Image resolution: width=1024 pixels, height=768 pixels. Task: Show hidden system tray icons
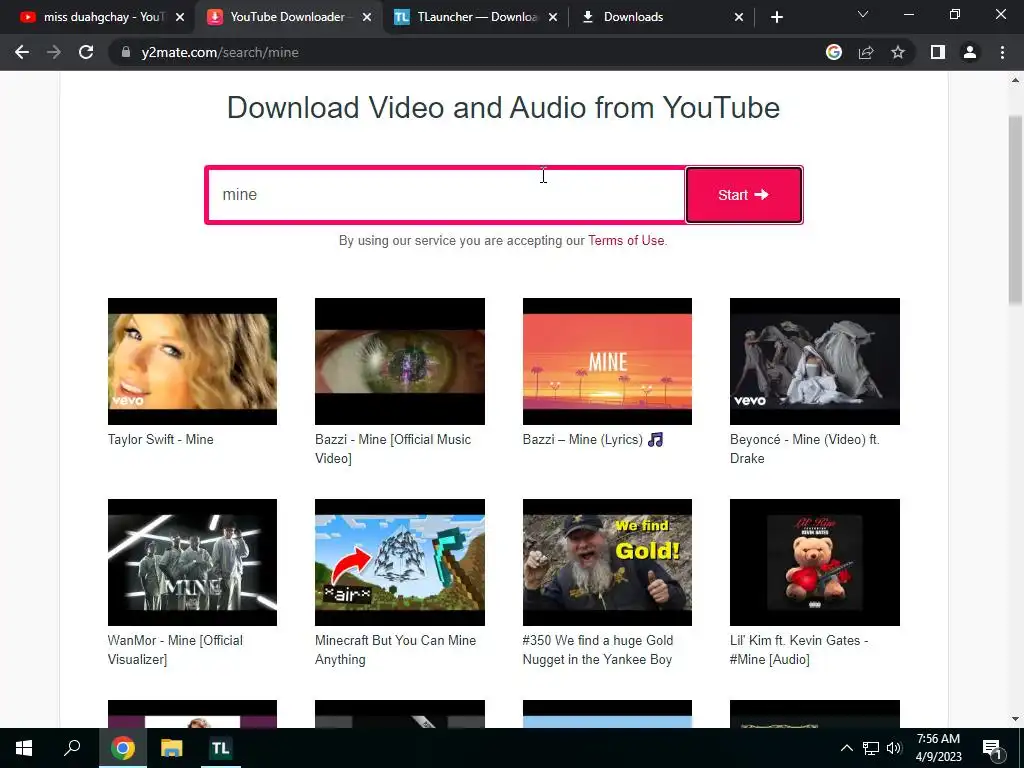tap(846, 748)
